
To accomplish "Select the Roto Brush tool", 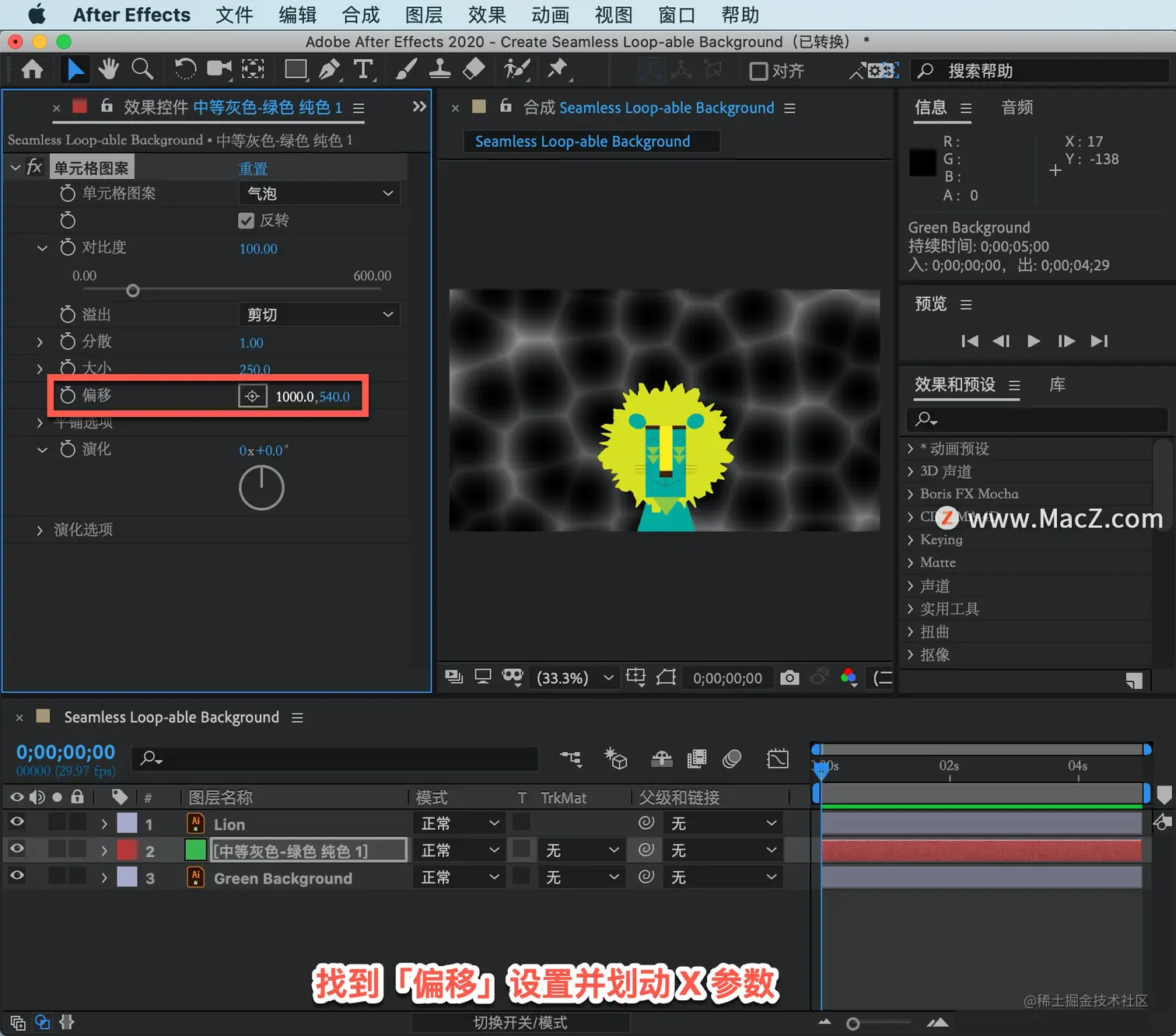I will (x=516, y=70).
